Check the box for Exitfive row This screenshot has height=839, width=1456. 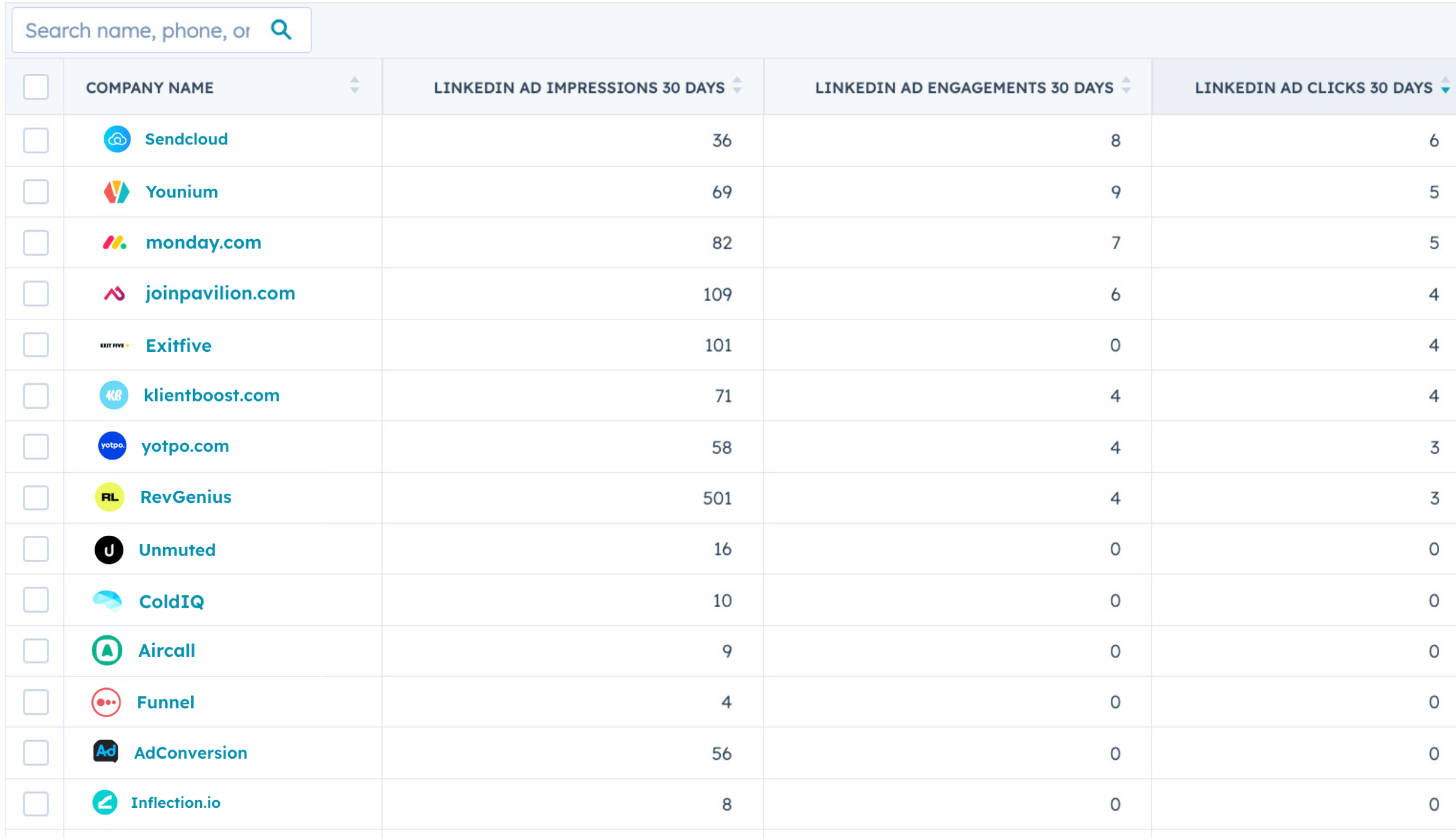(x=36, y=345)
